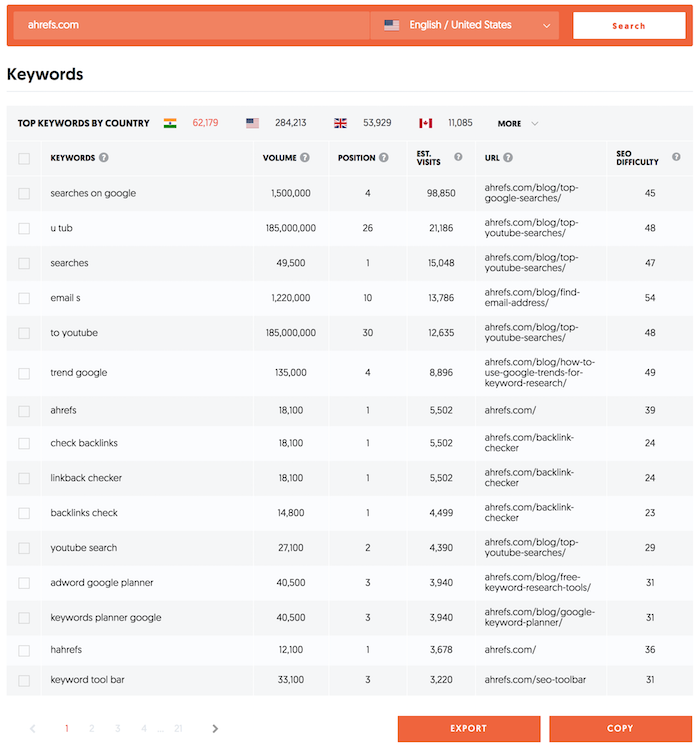The image size is (700, 750).
Task: Go to page 3 in pagination
Action: 118,728
